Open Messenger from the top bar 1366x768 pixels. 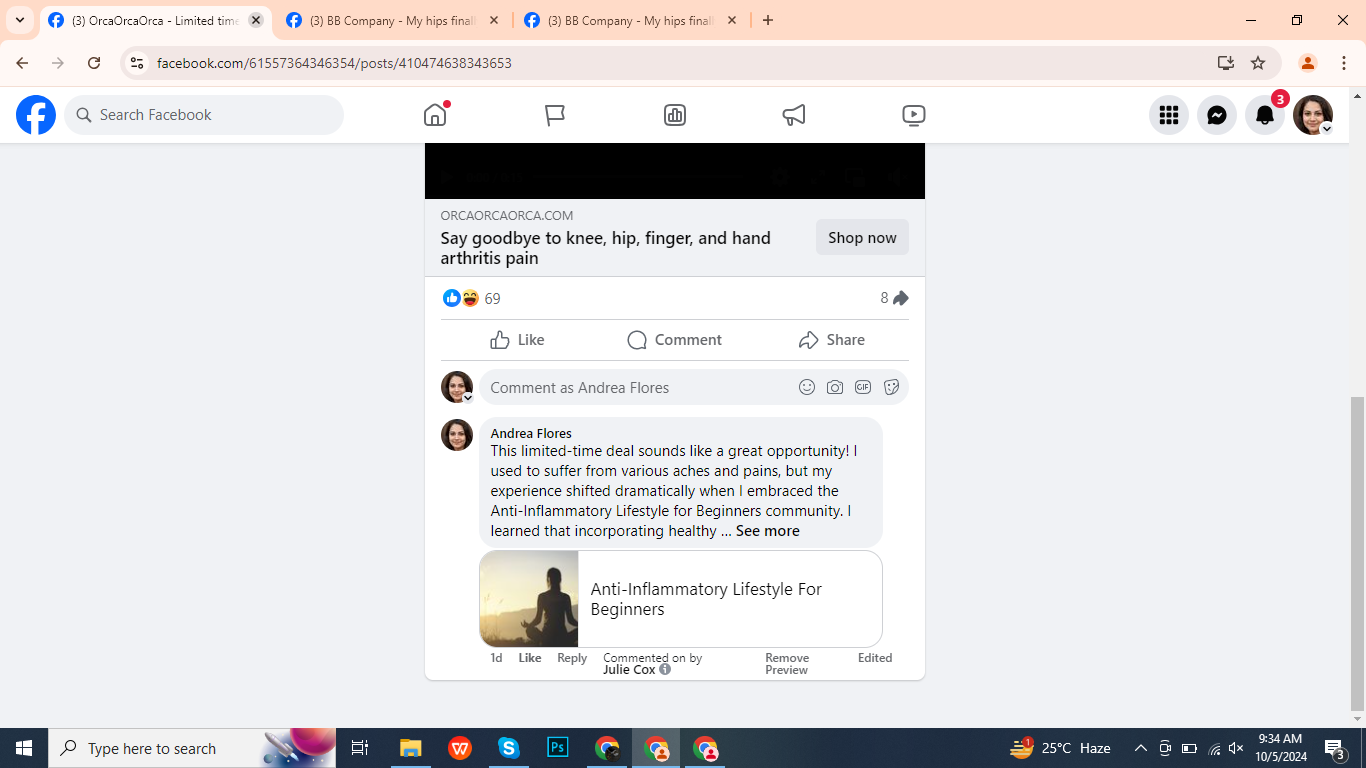coord(1217,115)
